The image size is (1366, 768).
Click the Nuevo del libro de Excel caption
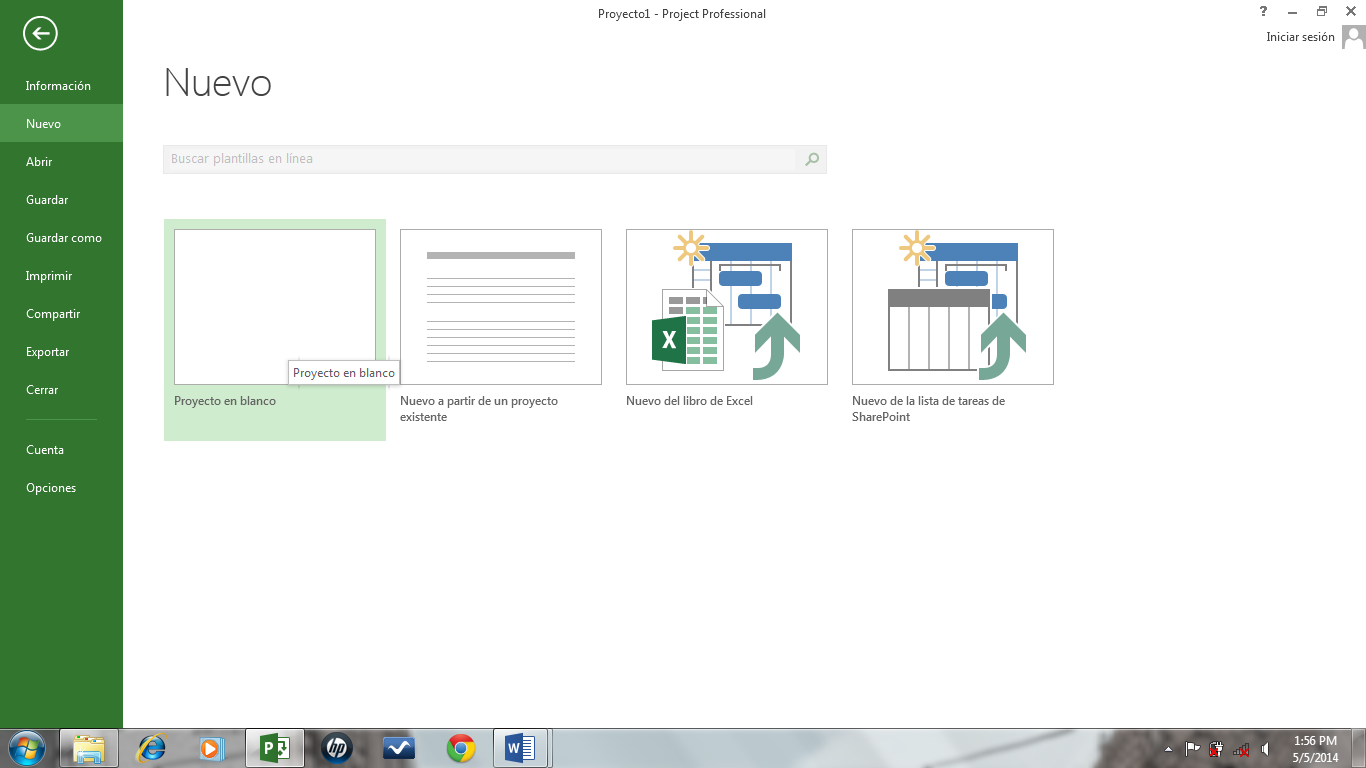pos(689,401)
